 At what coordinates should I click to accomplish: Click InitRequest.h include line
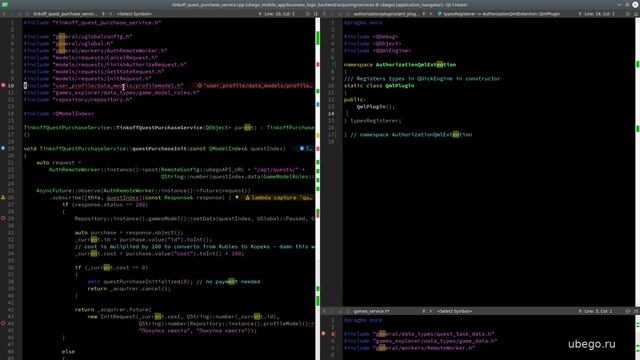[x=87, y=78]
